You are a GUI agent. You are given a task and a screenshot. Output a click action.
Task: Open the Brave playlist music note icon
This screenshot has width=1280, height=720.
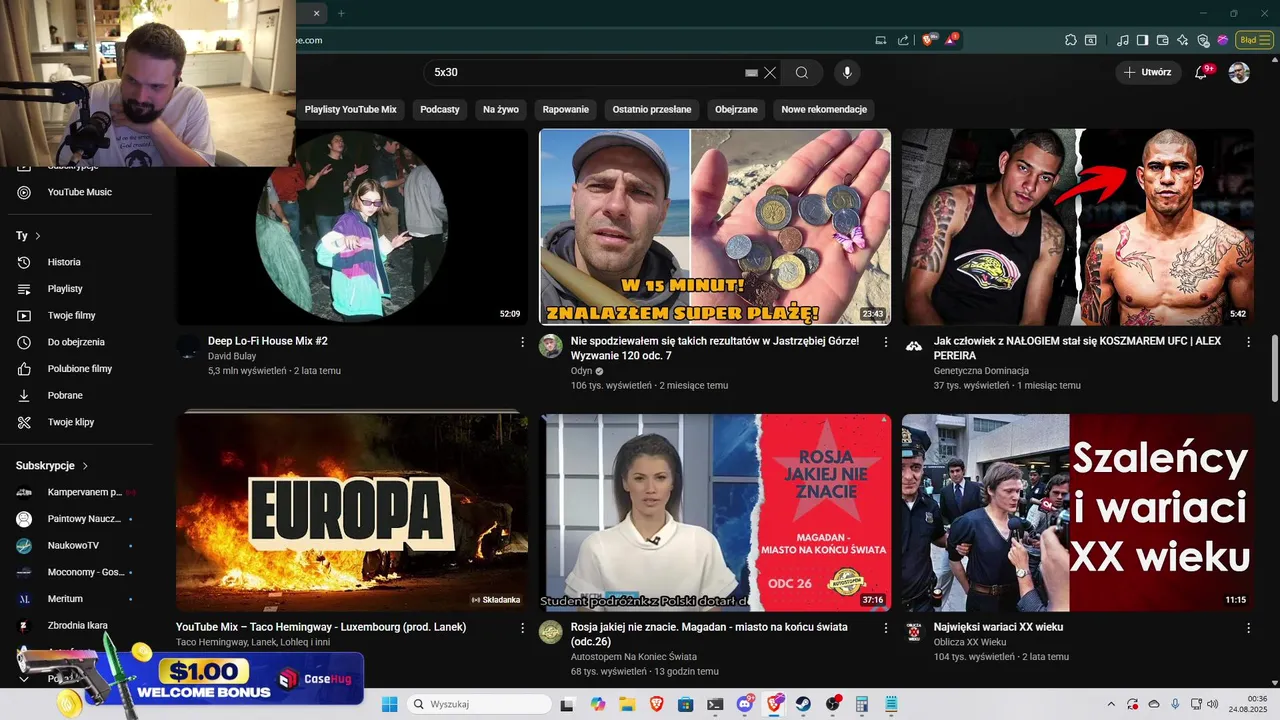[x=1123, y=40]
